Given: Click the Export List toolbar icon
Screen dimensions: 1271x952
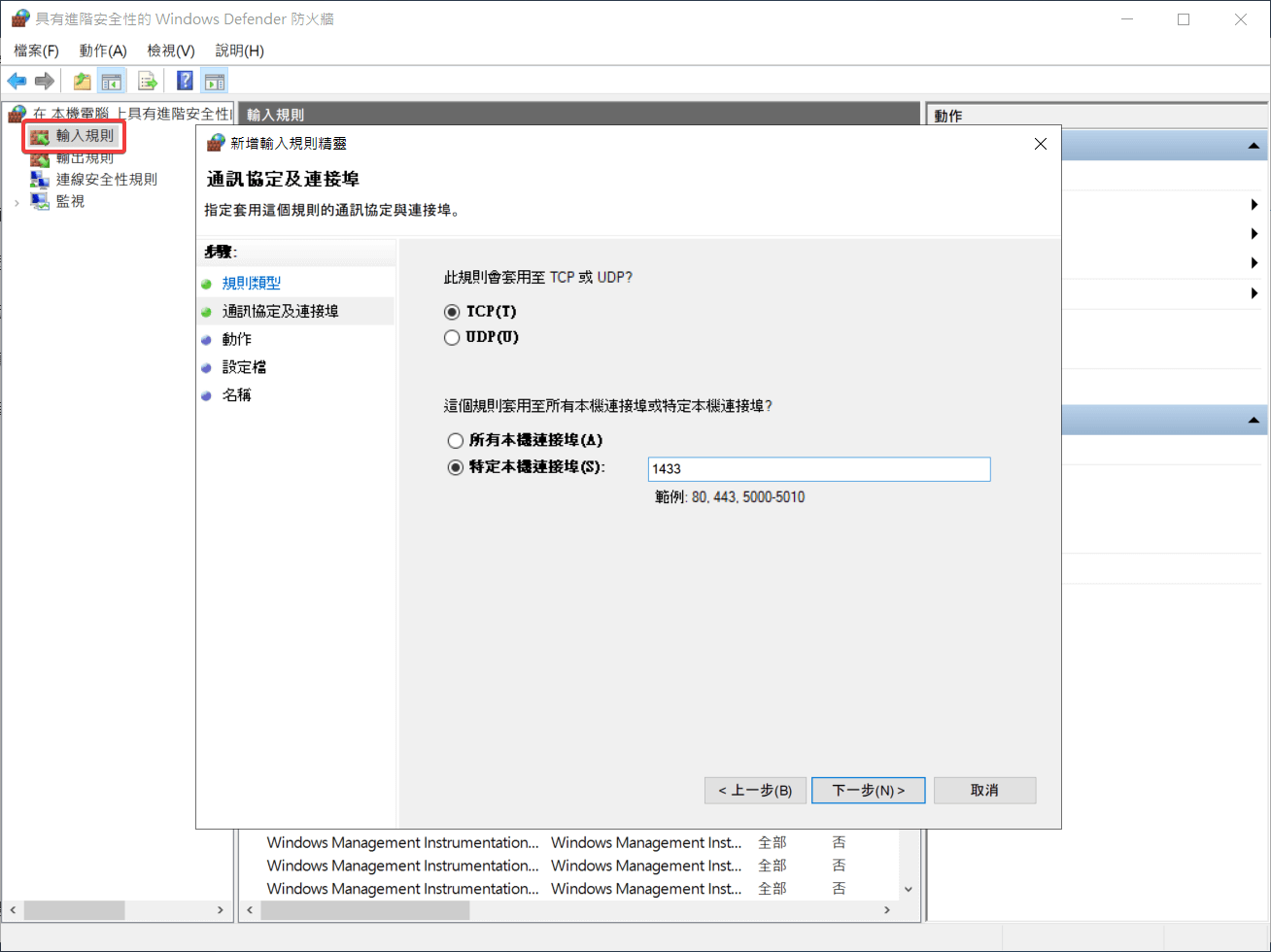Looking at the screenshot, I should click(x=148, y=81).
